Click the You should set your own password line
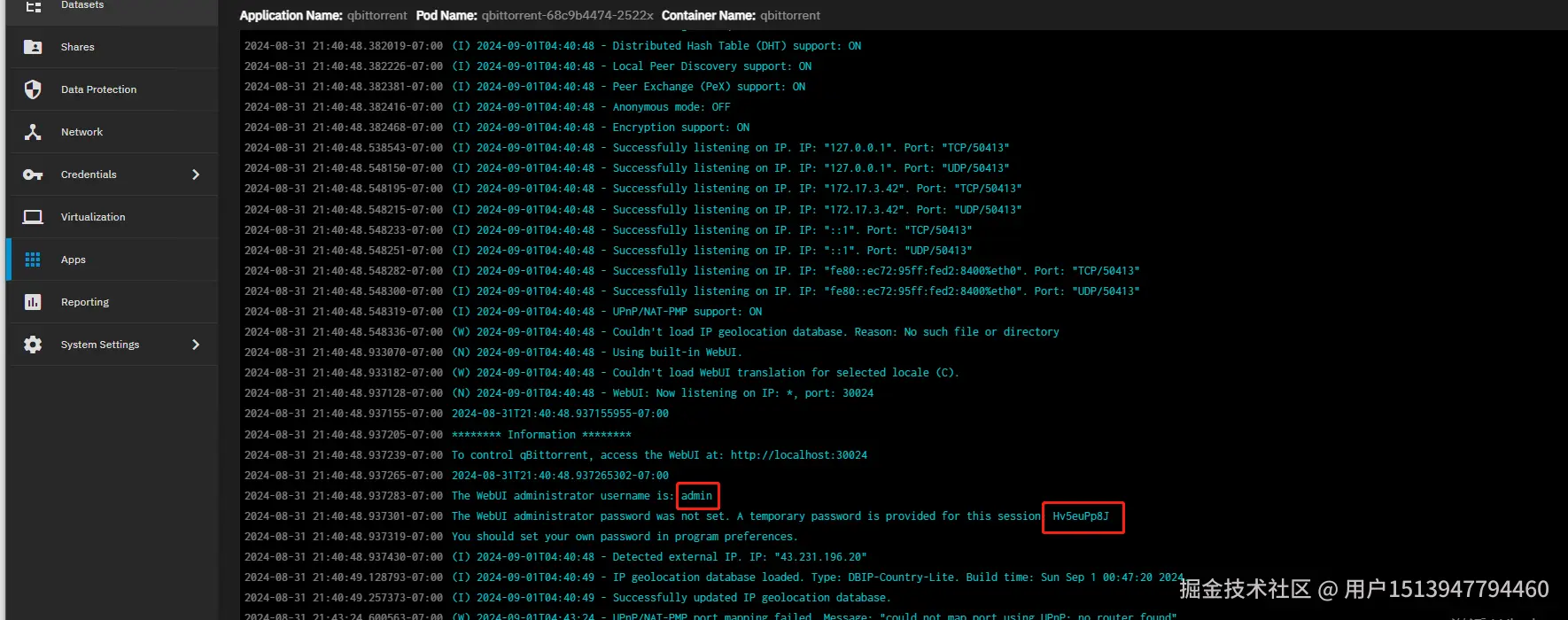Viewport: 1568px width, 620px height. point(521,537)
